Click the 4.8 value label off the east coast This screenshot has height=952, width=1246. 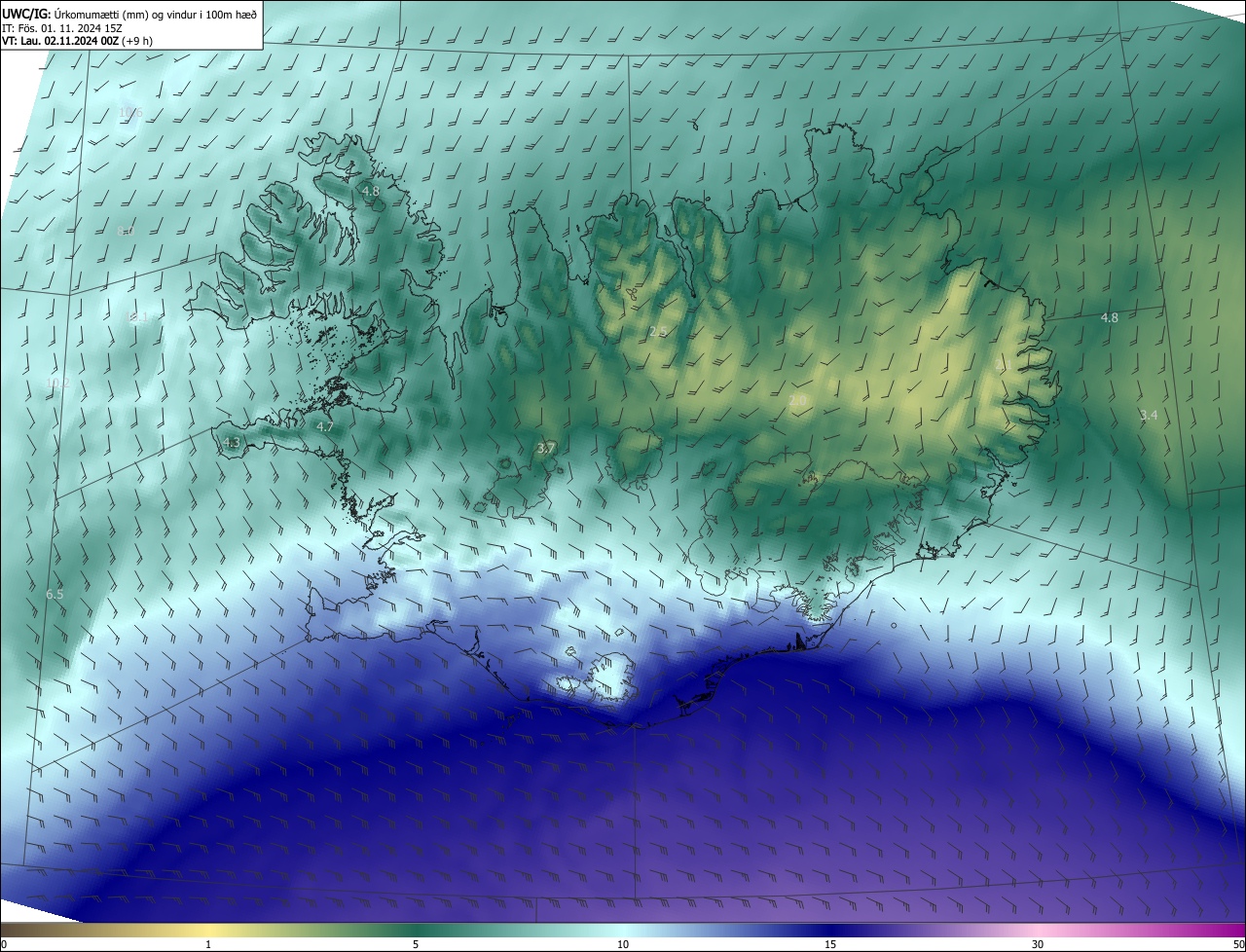pyautogui.click(x=1109, y=317)
